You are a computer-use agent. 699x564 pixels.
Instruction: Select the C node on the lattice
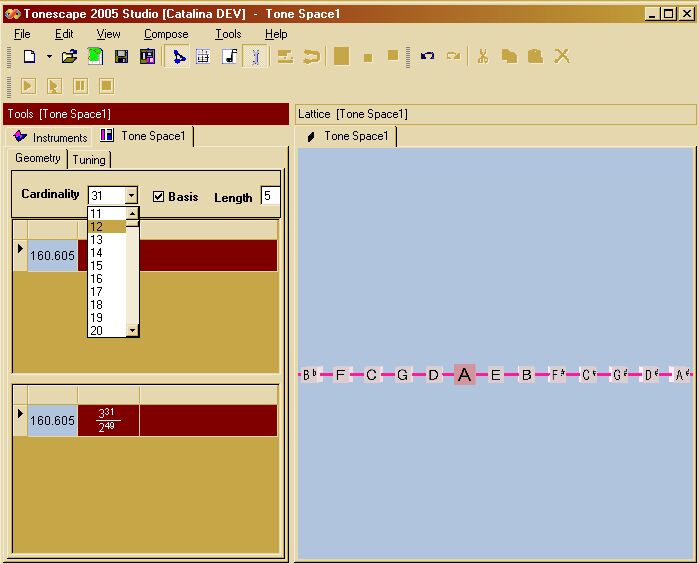[x=371, y=375]
